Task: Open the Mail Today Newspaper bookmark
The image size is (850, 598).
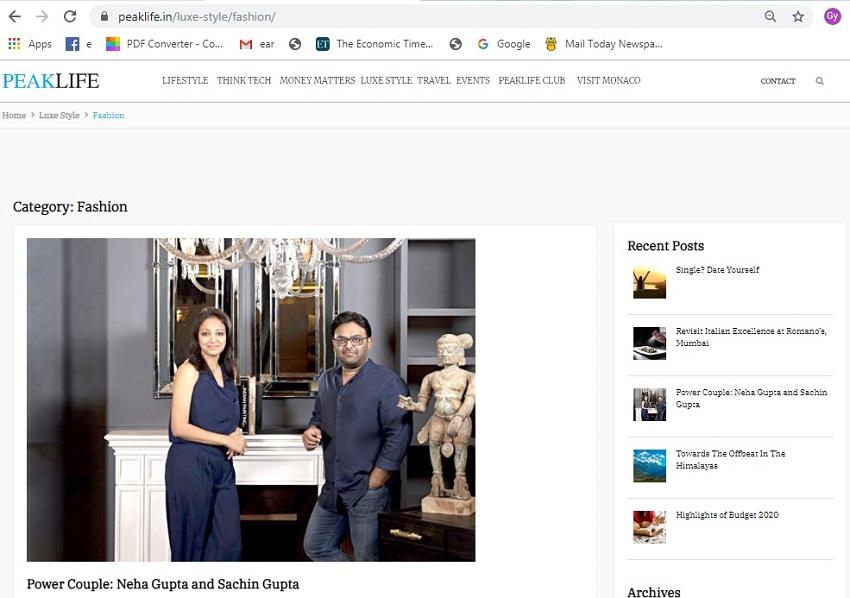Action: pyautogui.click(x=604, y=44)
